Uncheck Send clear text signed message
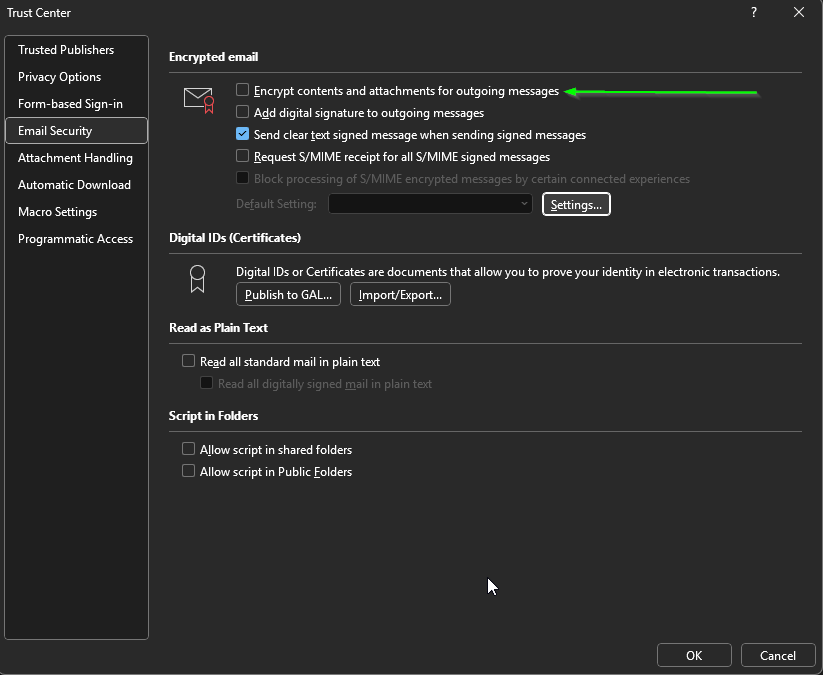 (x=242, y=135)
